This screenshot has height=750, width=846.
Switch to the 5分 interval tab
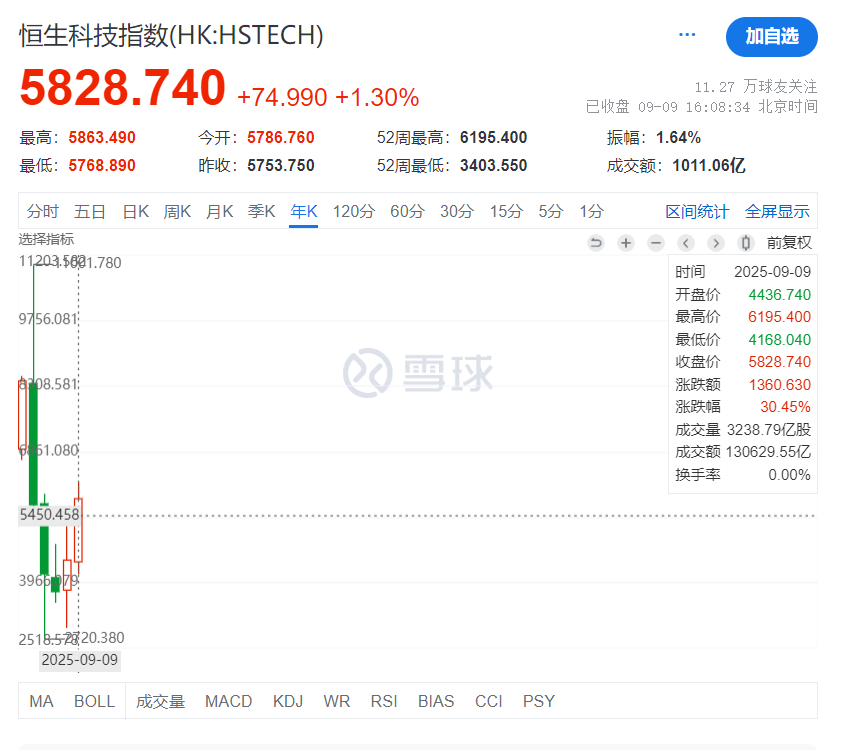(x=550, y=211)
